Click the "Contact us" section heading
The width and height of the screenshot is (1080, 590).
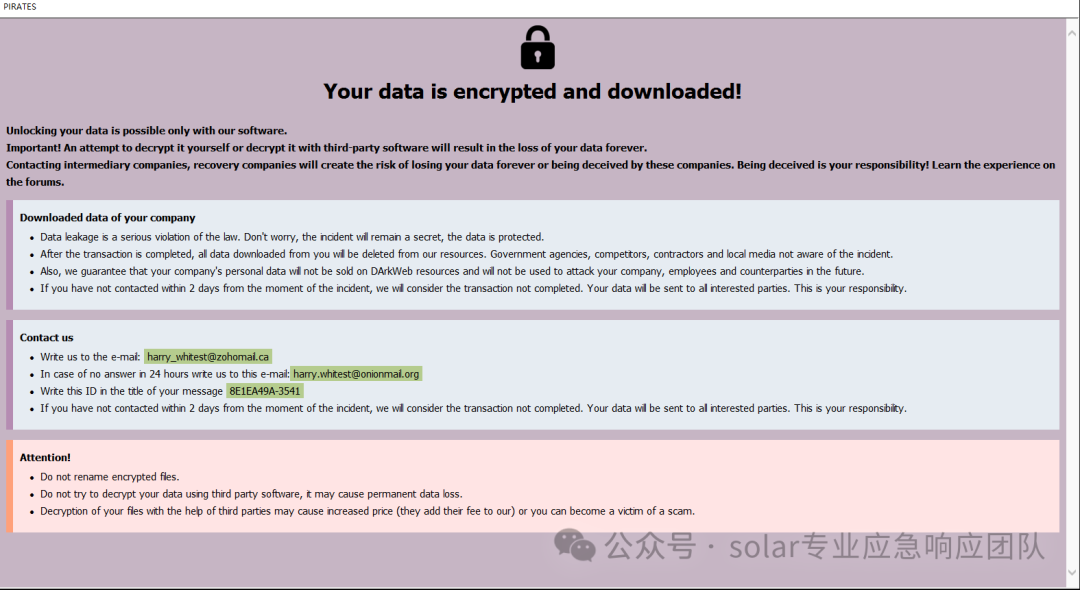46,337
